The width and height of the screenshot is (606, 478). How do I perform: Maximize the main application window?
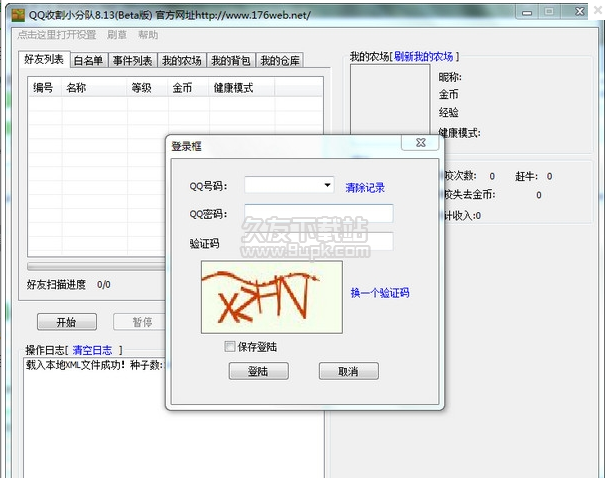tap(549, 12)
